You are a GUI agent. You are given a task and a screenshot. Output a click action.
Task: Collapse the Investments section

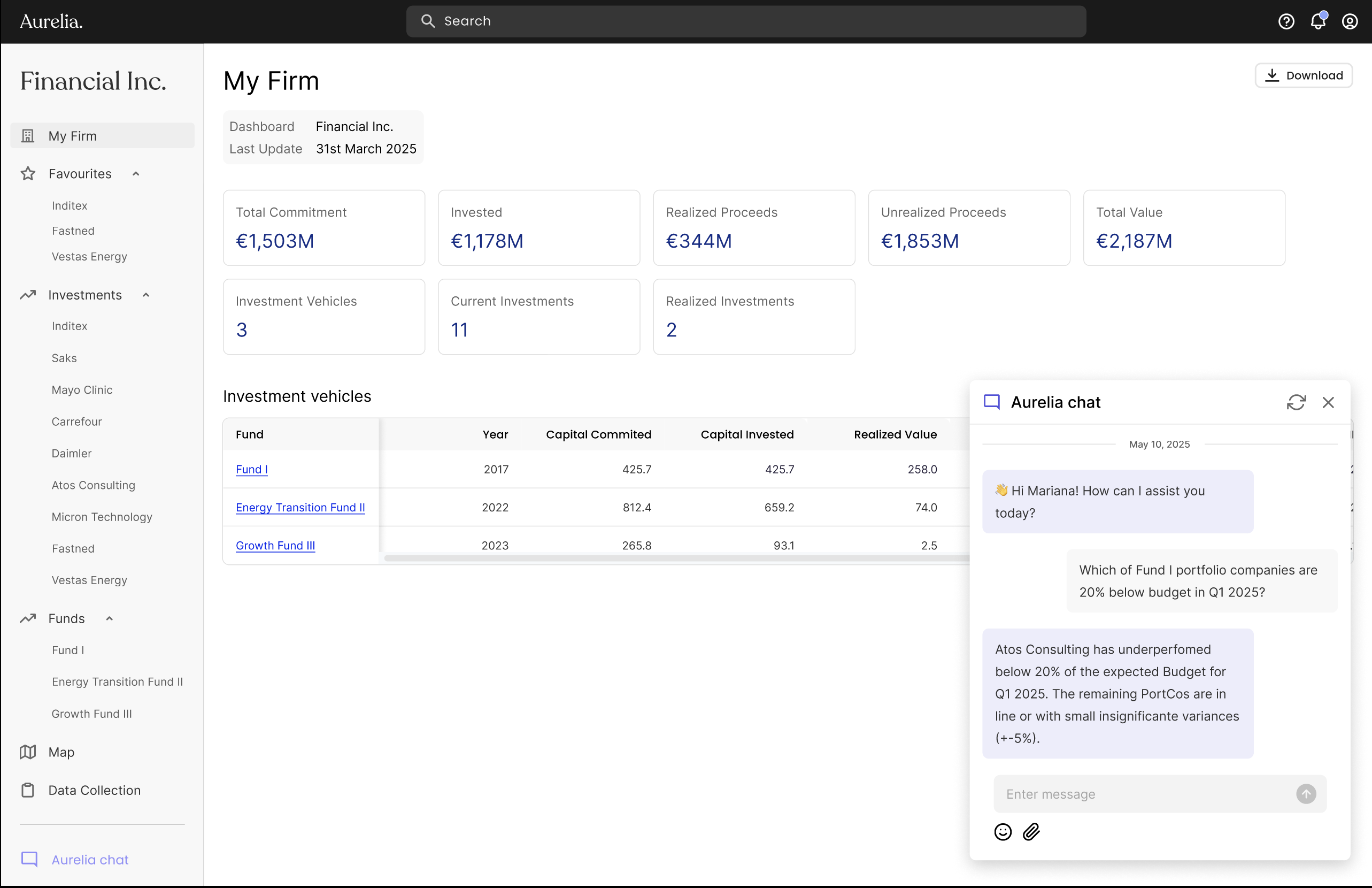coord(146,295)
